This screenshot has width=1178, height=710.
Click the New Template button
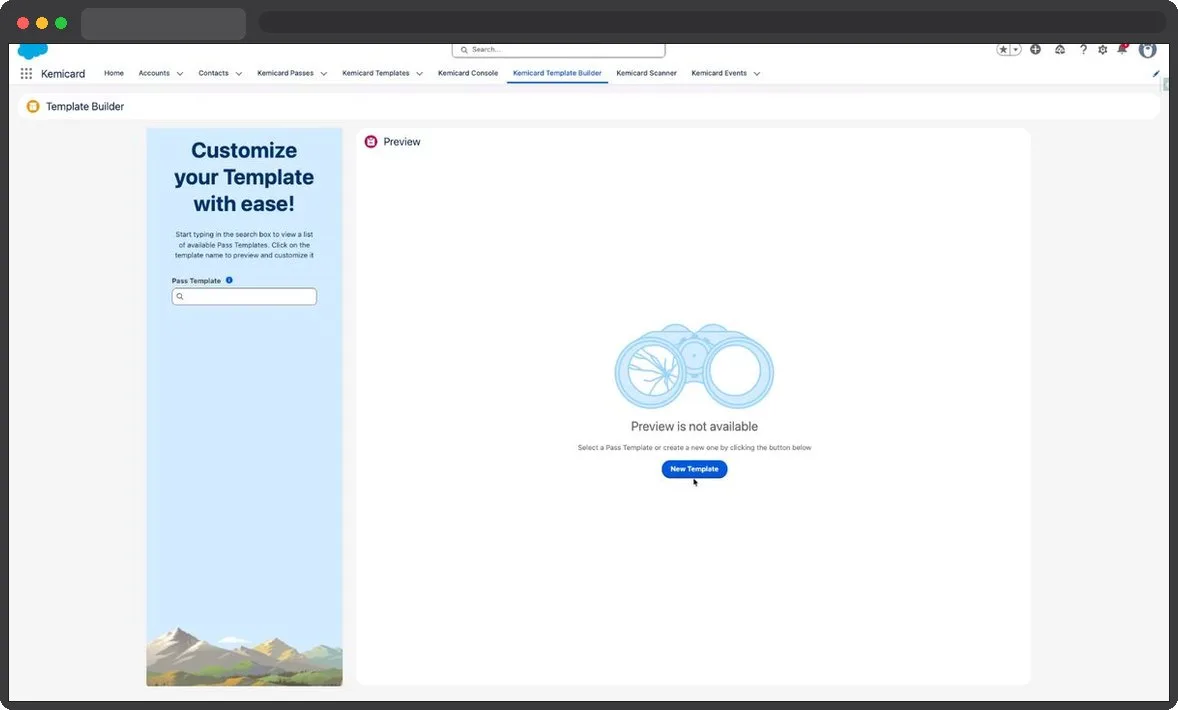(x=694, y=469)
